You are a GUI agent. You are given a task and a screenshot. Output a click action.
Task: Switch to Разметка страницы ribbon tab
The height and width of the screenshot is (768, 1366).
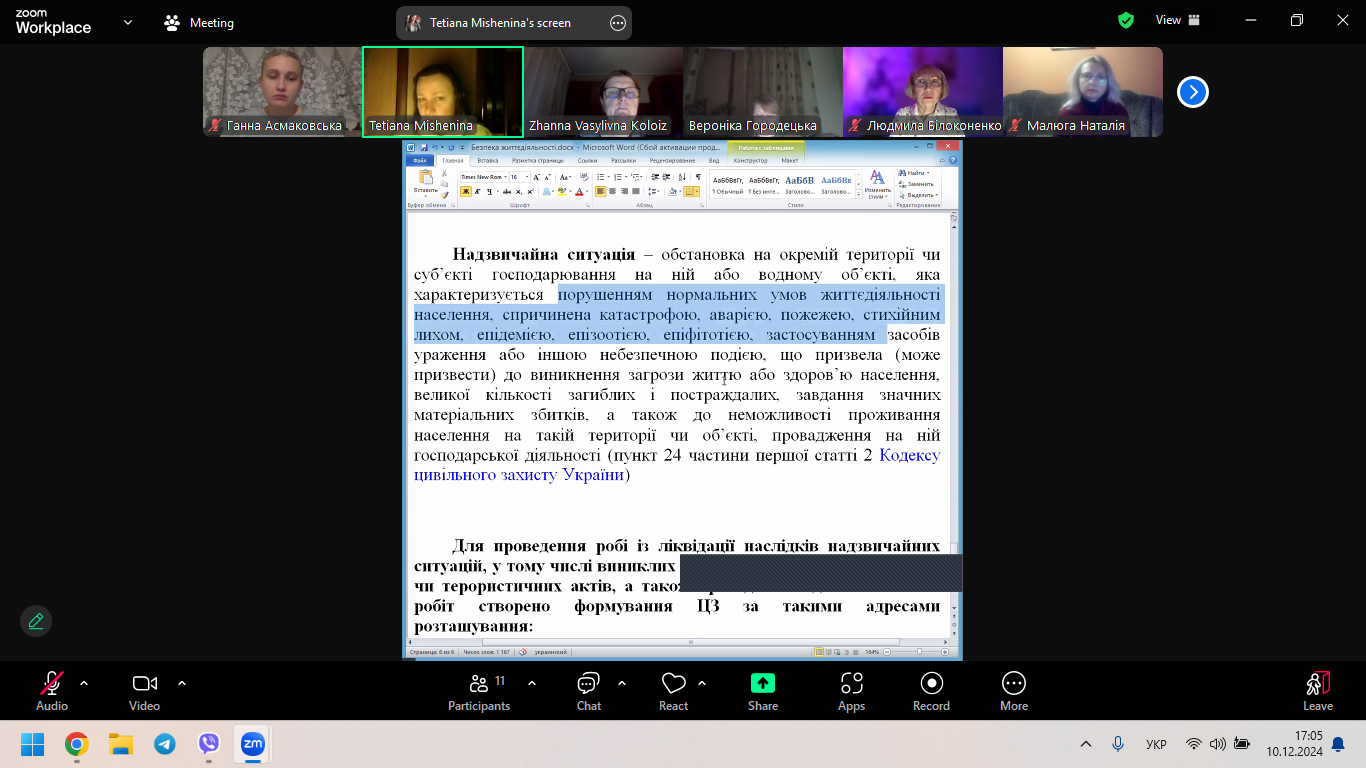538,160
